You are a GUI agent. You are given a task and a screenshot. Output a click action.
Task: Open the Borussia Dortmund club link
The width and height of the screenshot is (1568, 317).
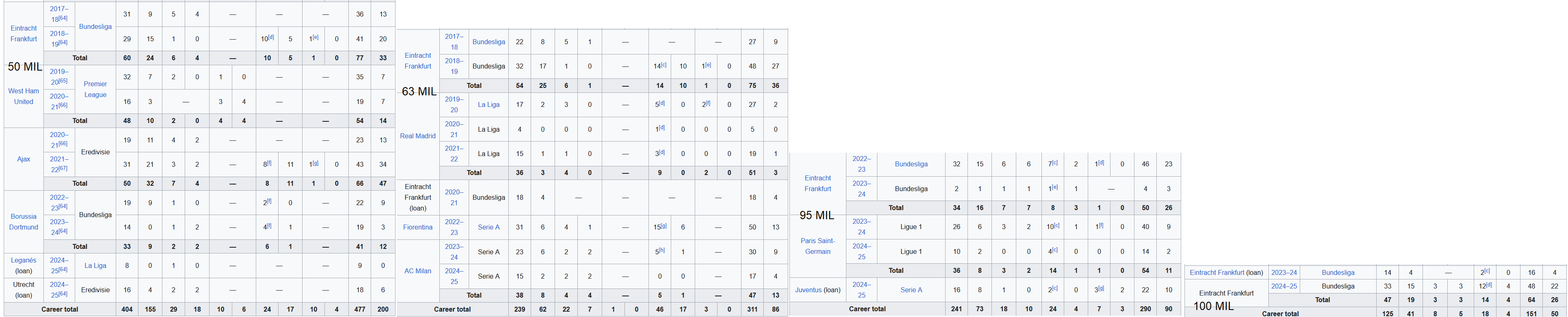tap(24, 222)
